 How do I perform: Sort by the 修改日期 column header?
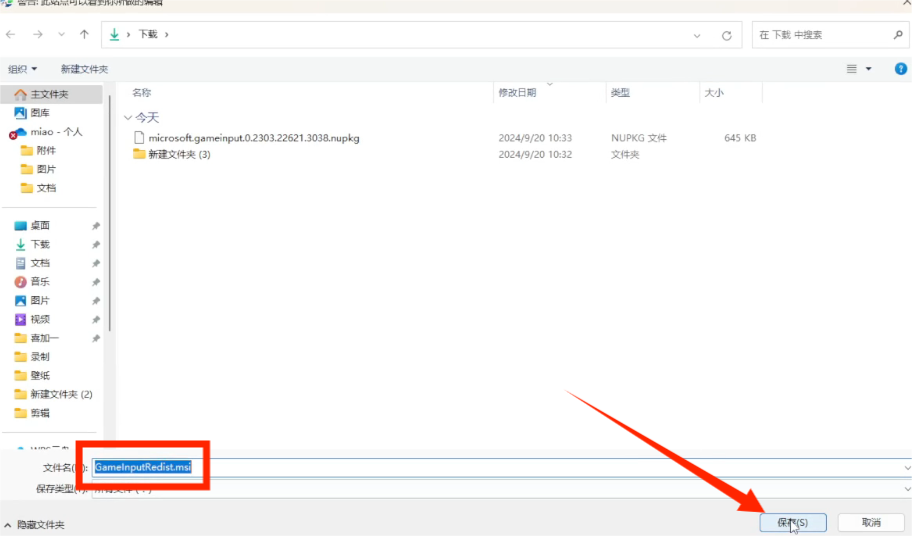pos(517,93)
